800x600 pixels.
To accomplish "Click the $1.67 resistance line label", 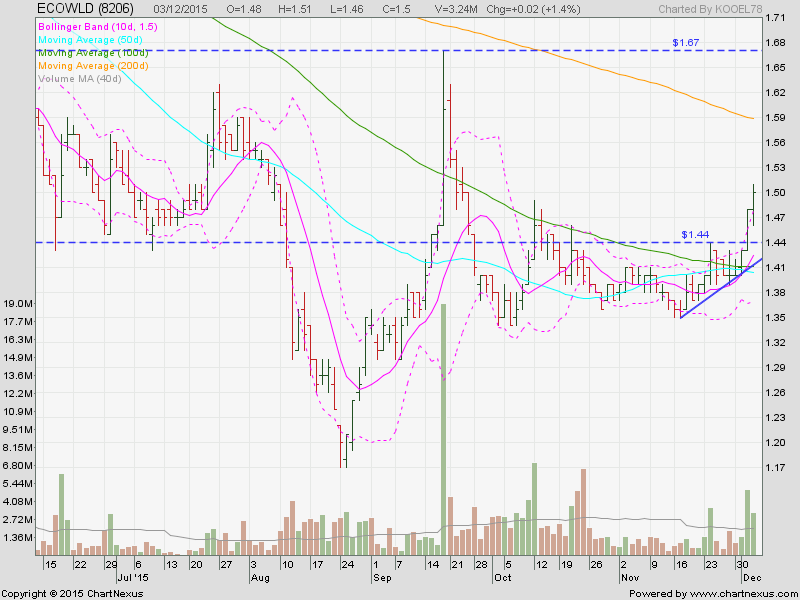I will coord(685,43).
